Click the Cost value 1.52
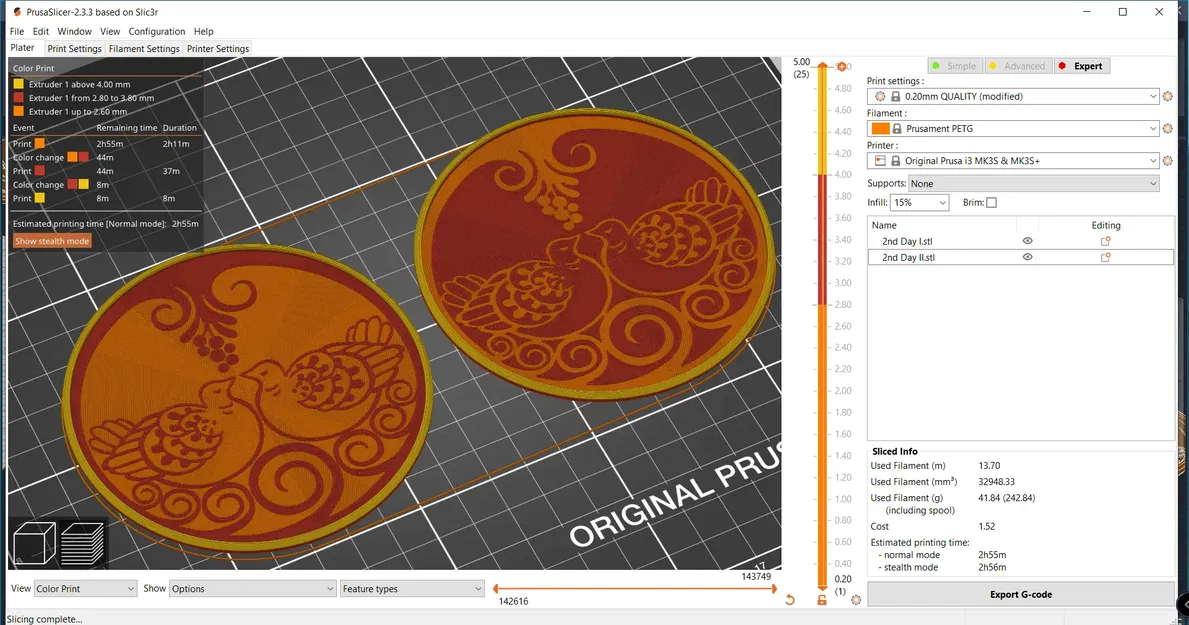1189x625 pixels. 987,526
